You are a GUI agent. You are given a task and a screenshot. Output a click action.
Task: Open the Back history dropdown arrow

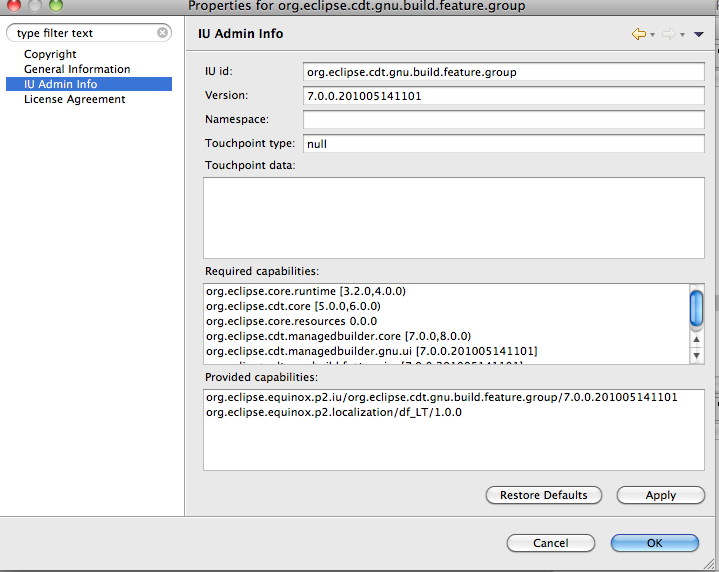(653, 34)
